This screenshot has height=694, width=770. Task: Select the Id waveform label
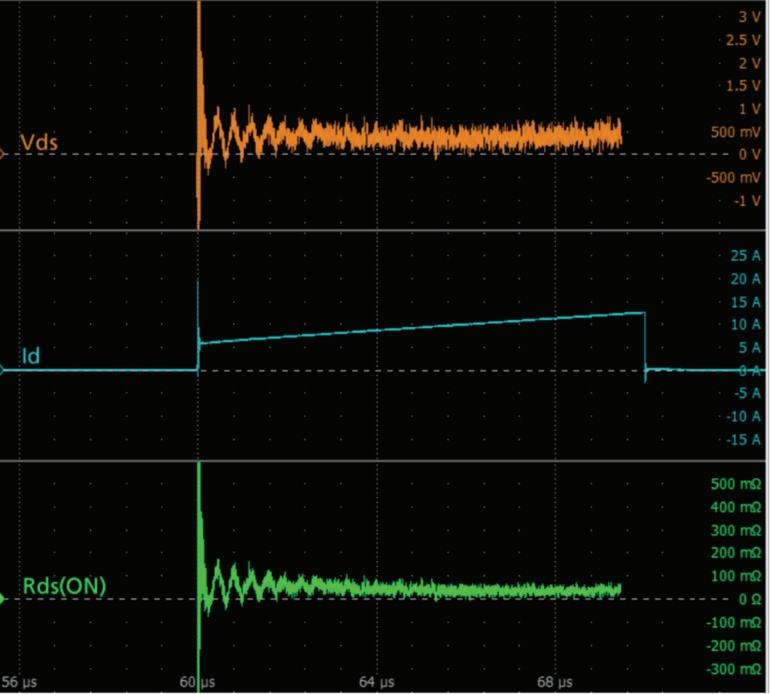pyautogui.click(x=30, y=356)
